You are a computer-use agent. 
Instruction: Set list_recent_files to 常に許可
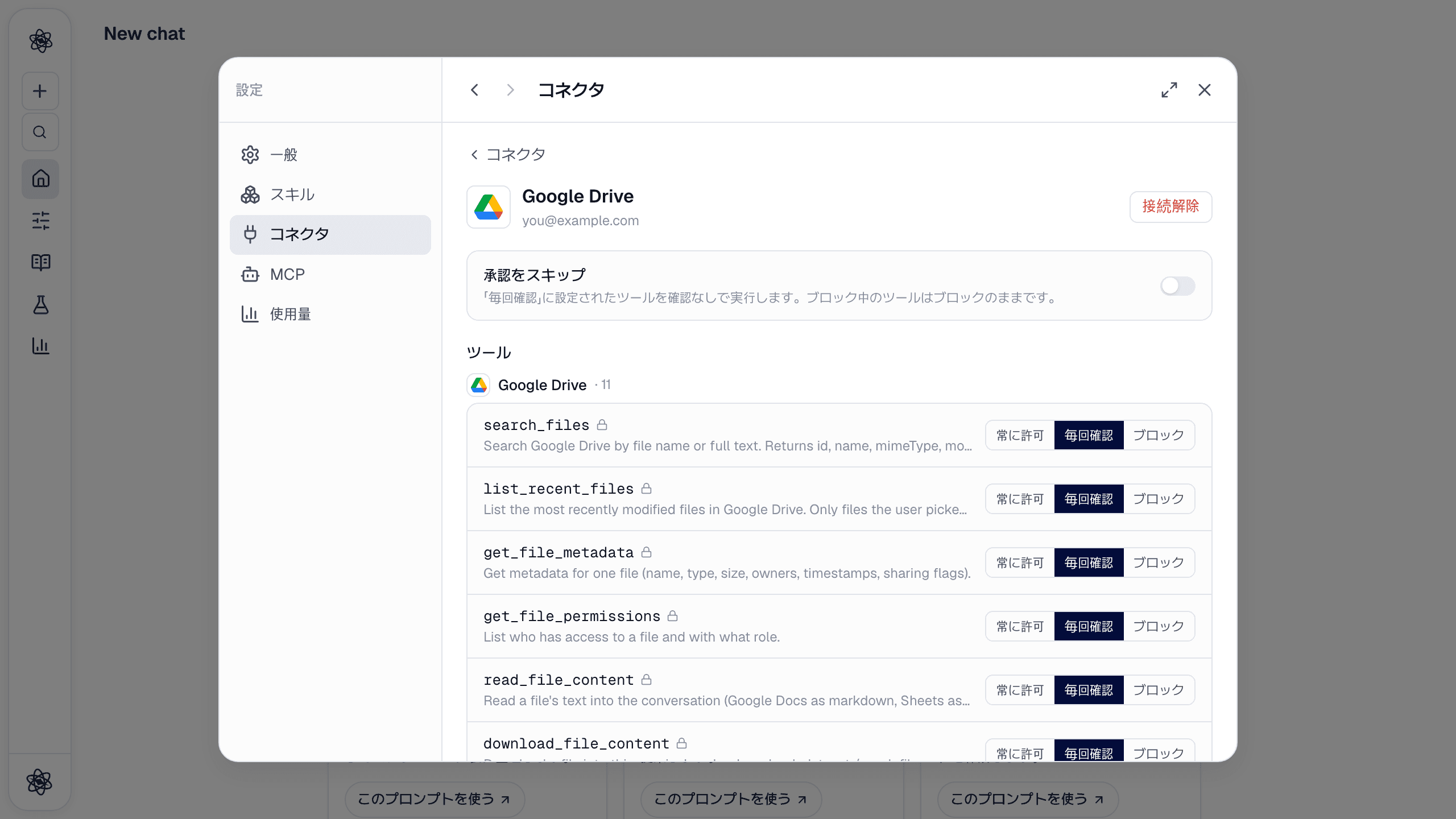[1020, 499]
